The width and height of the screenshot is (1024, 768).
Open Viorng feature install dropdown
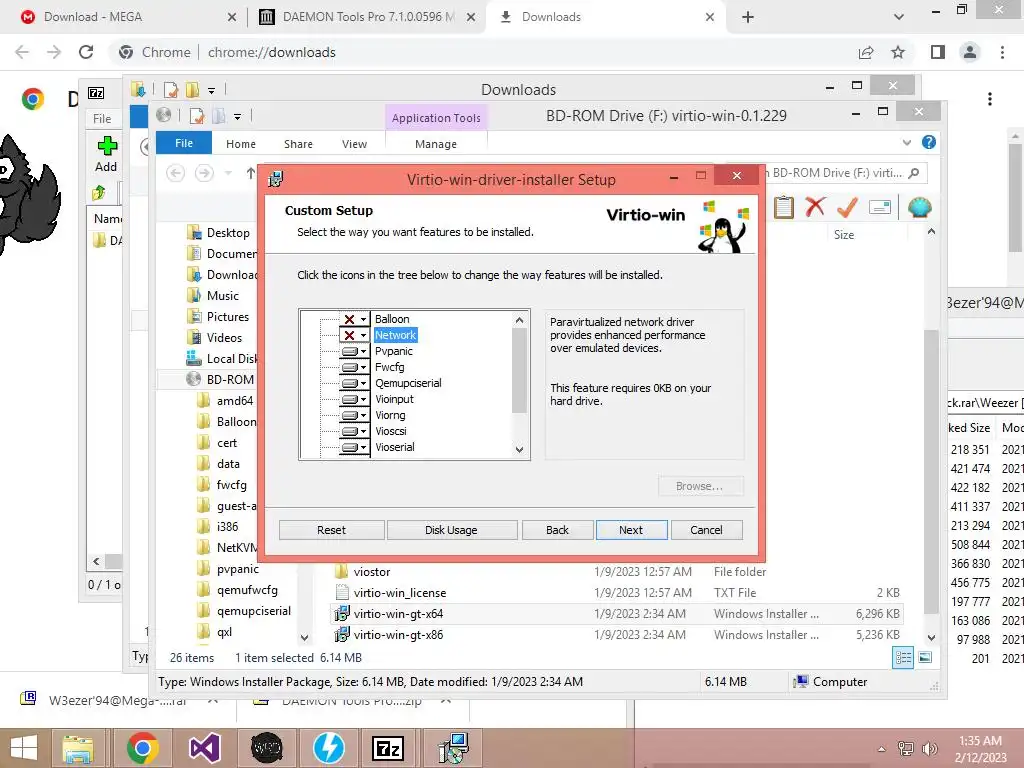tap(355, 415)
